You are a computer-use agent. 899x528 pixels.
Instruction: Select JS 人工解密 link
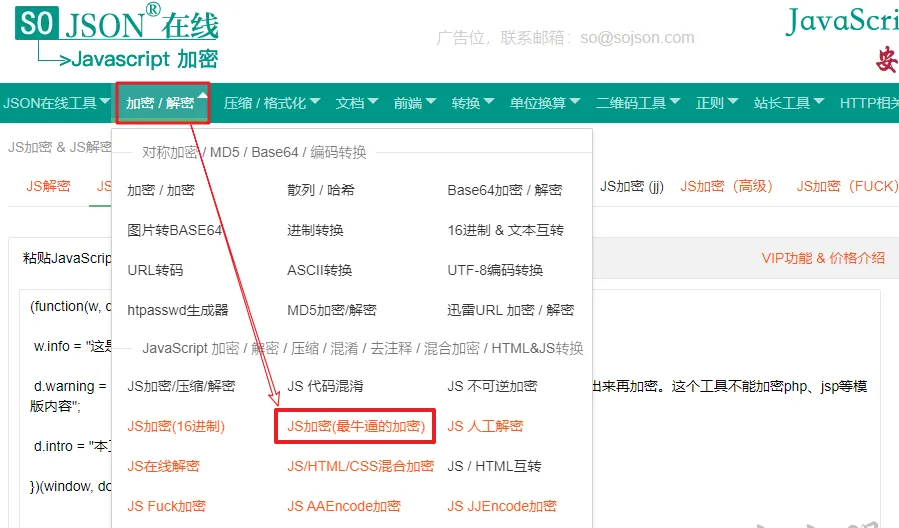(x=485, y=426)
